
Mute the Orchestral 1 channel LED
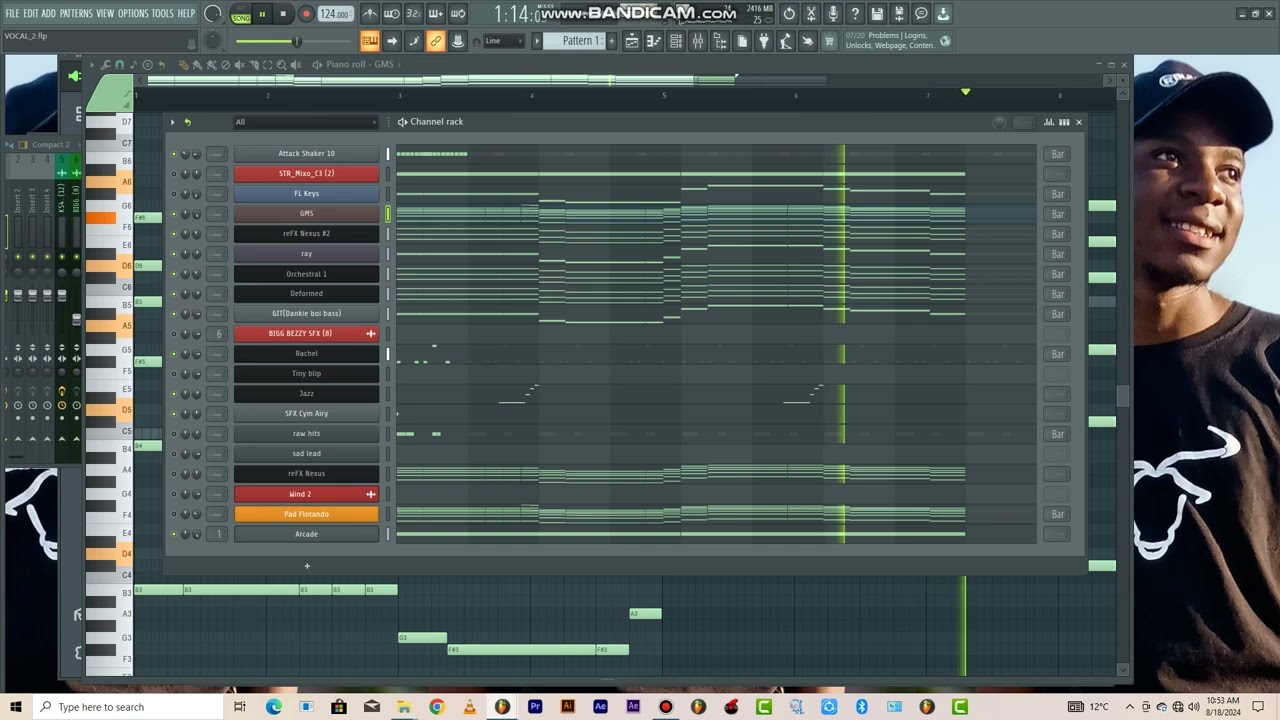[174, 274]
